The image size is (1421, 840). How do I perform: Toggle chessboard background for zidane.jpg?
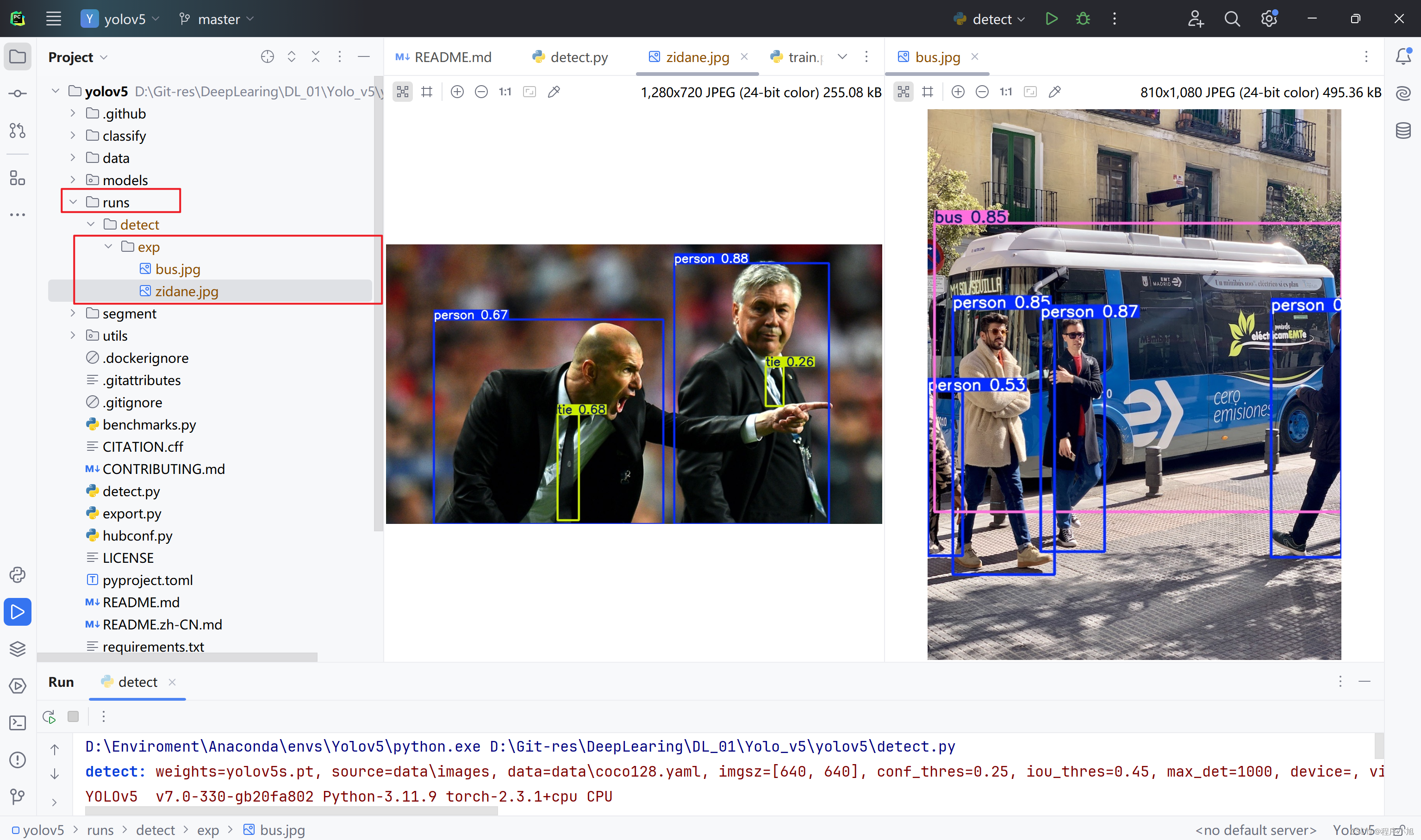click(x=403, y=92)
